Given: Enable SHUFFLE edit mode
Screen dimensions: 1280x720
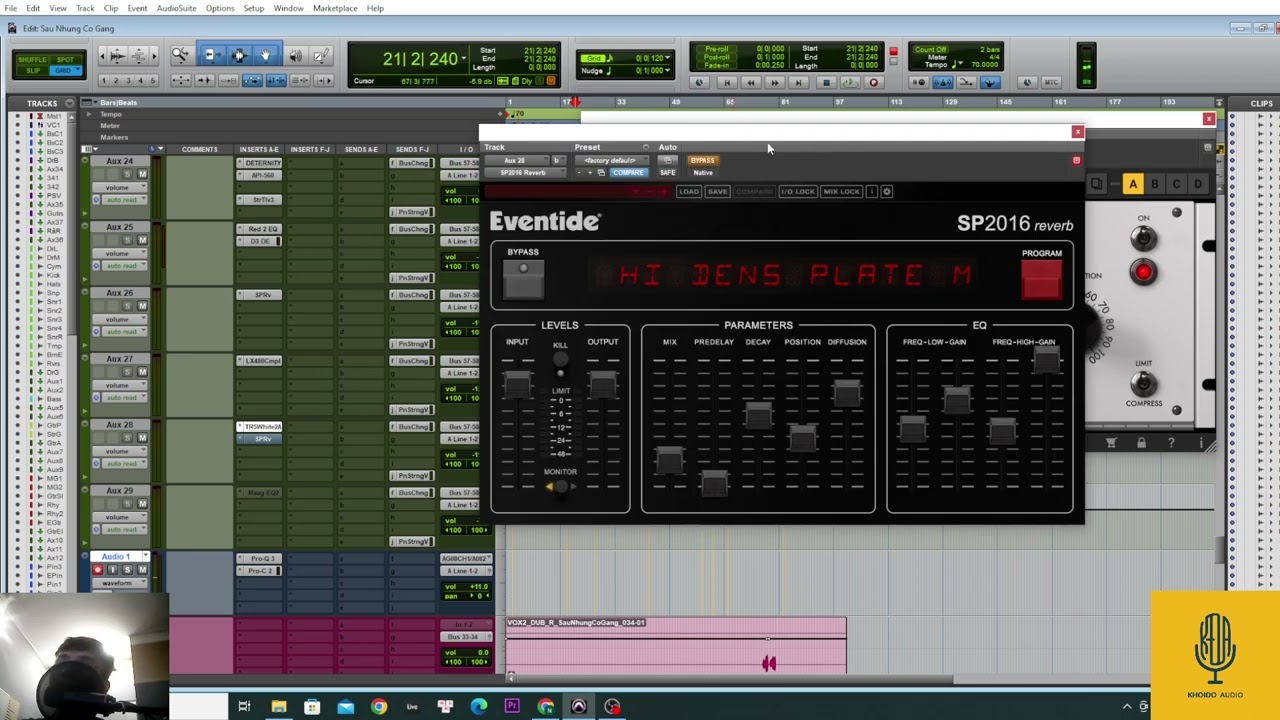Looking at the screenshot, I should click(x=33, y=59).
